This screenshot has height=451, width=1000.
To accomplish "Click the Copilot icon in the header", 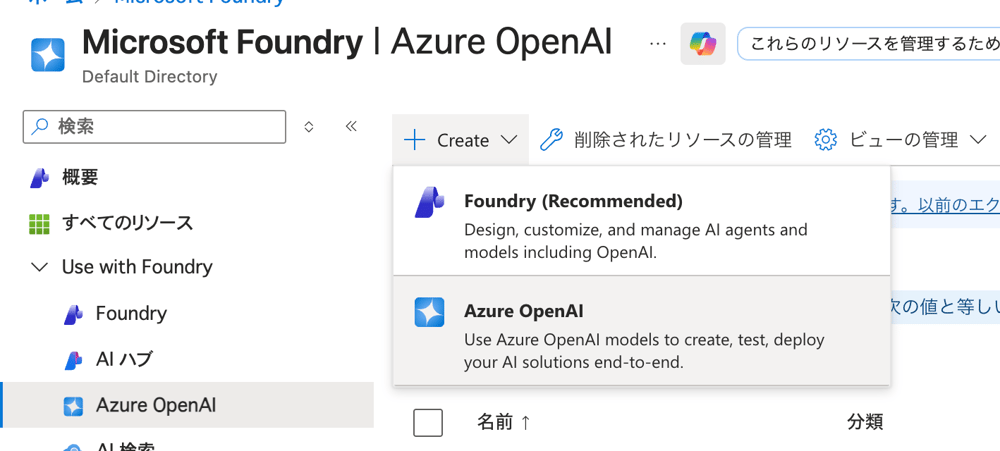I will [x=703, y=44].
